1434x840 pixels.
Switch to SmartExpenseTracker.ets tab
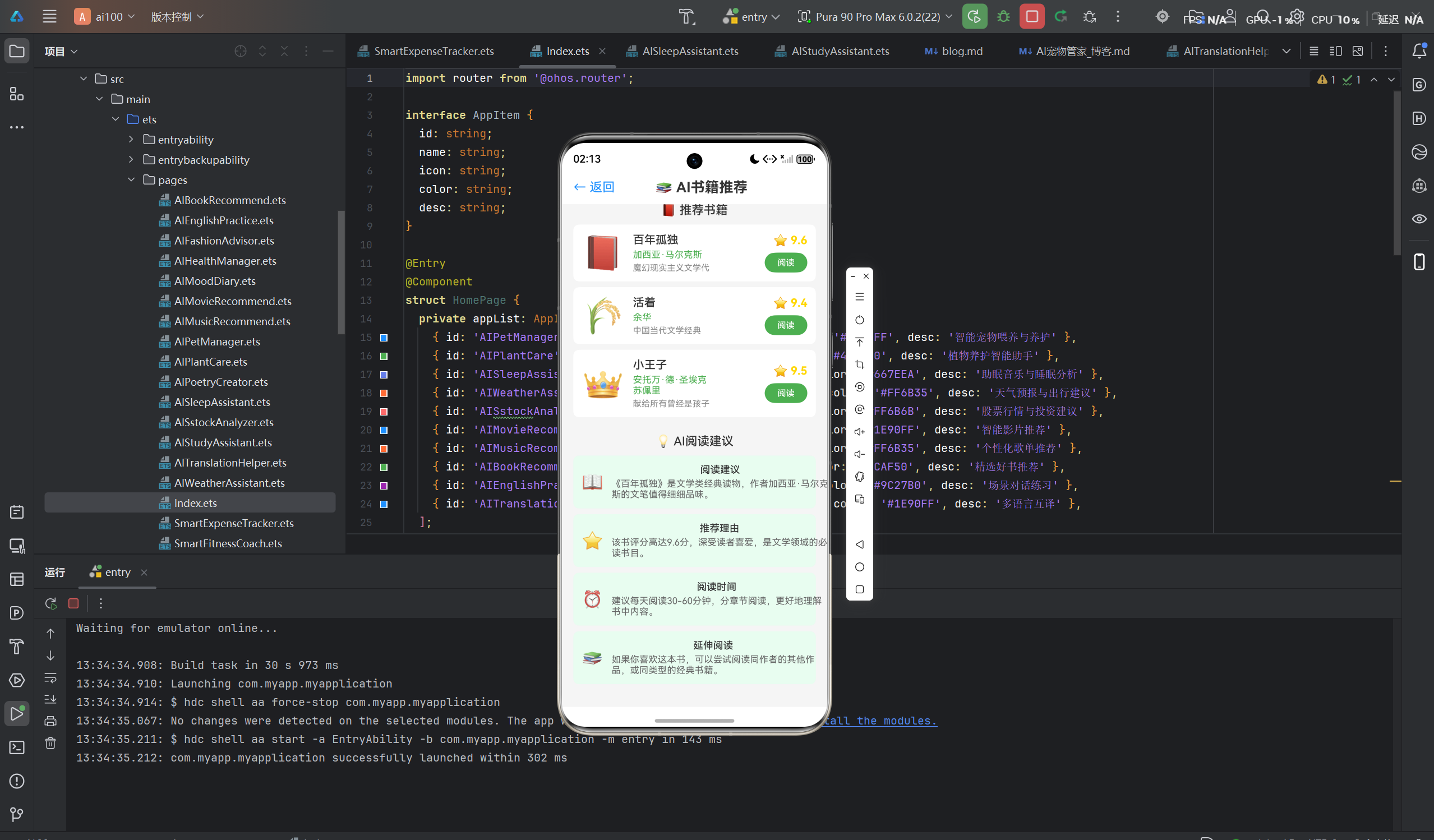pos(426,51)
